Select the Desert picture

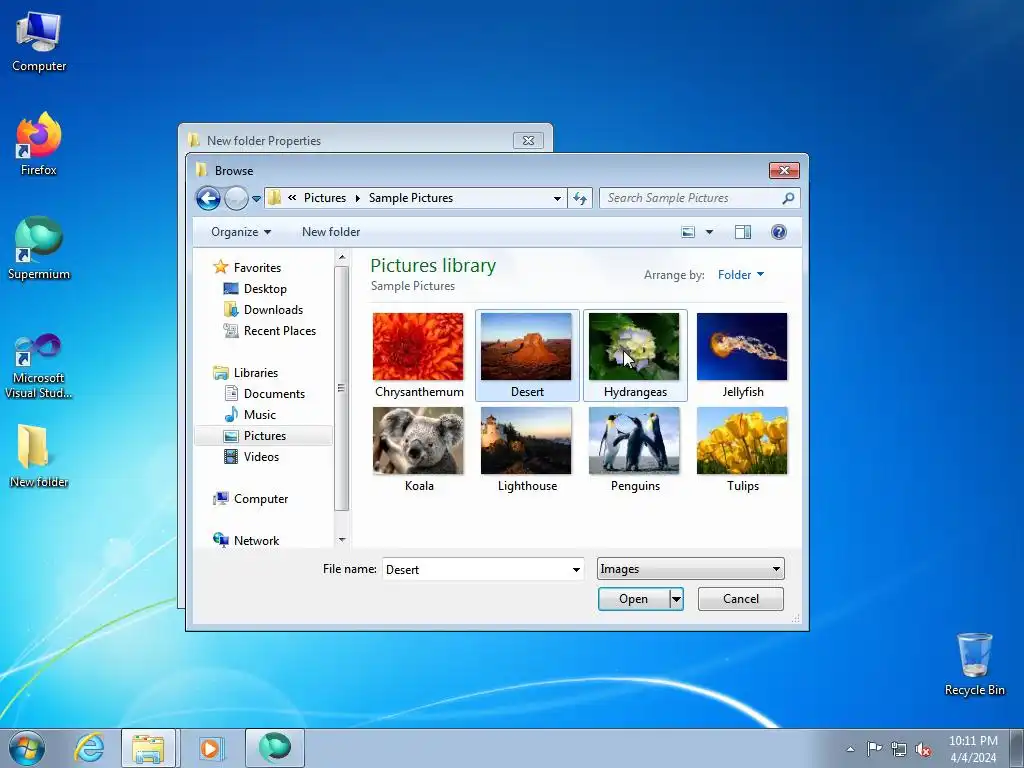click(x=527, y=355)
